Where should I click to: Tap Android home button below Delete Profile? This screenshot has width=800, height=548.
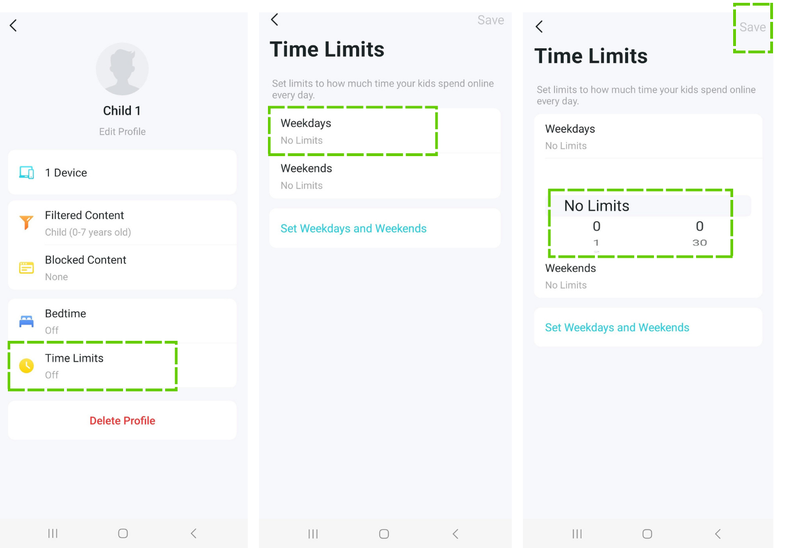[123, 534]
